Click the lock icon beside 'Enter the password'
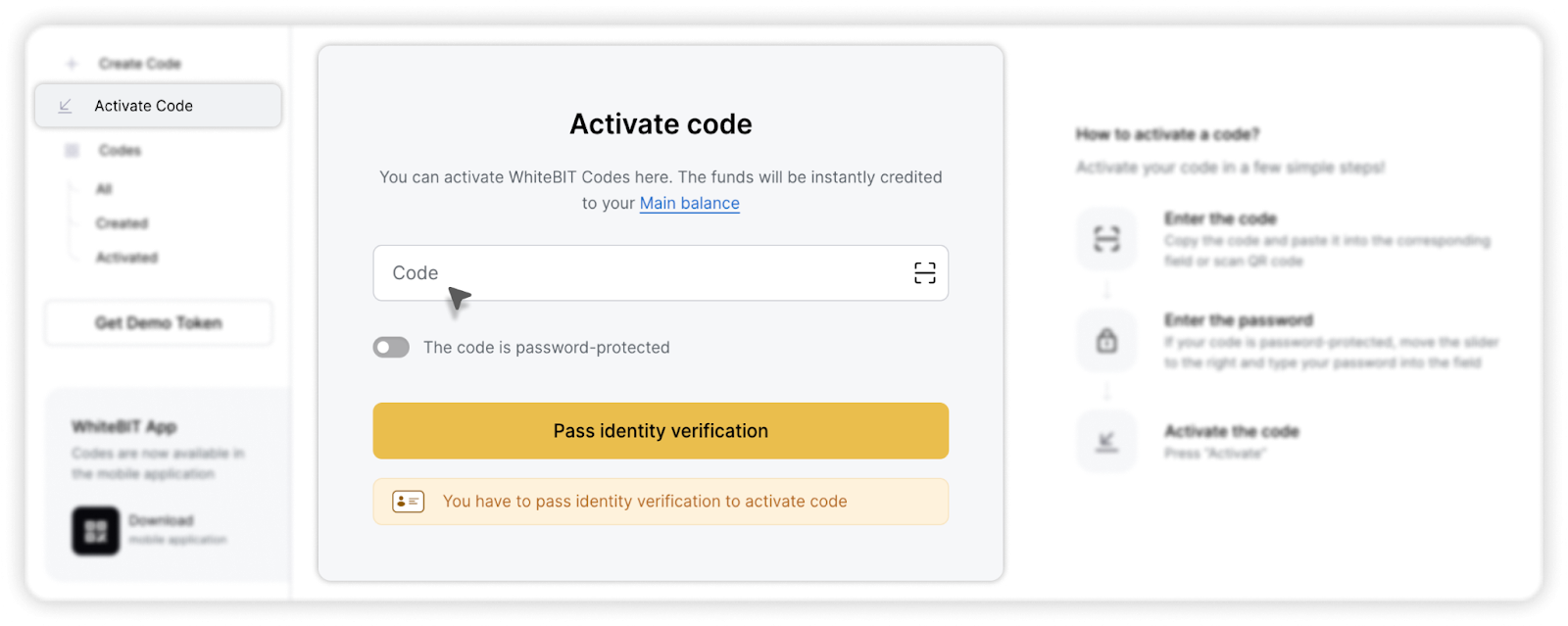1568x626 pixels. (1106, 340)
